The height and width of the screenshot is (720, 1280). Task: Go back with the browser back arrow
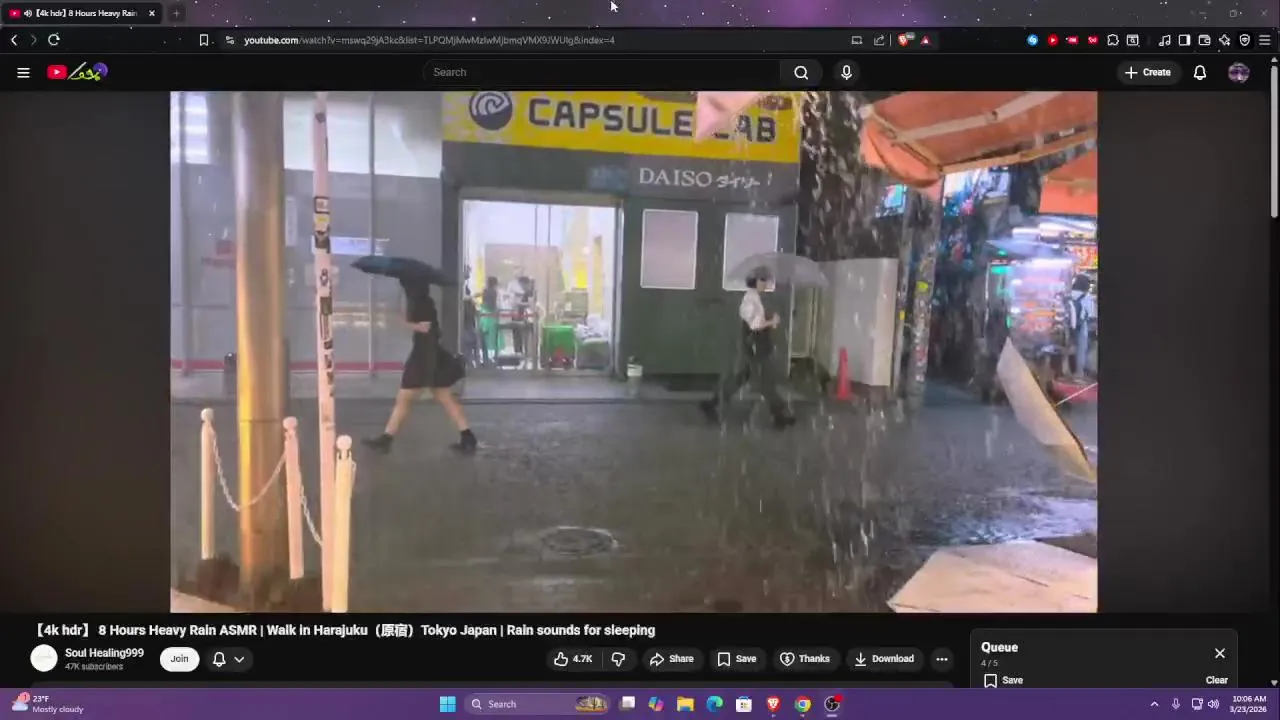point(14,40)
